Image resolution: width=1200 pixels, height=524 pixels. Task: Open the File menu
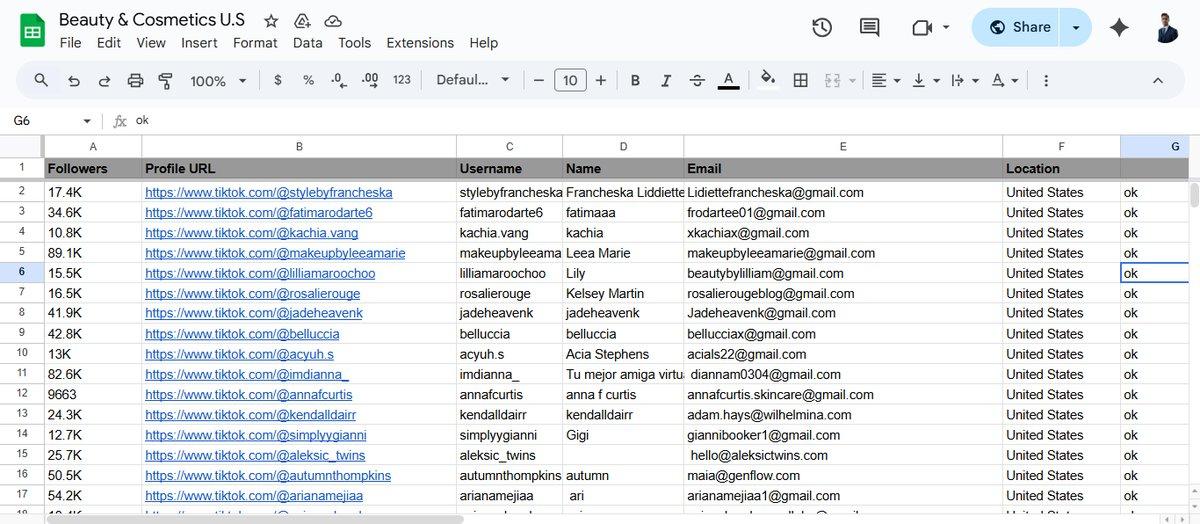tap(70, 43)
